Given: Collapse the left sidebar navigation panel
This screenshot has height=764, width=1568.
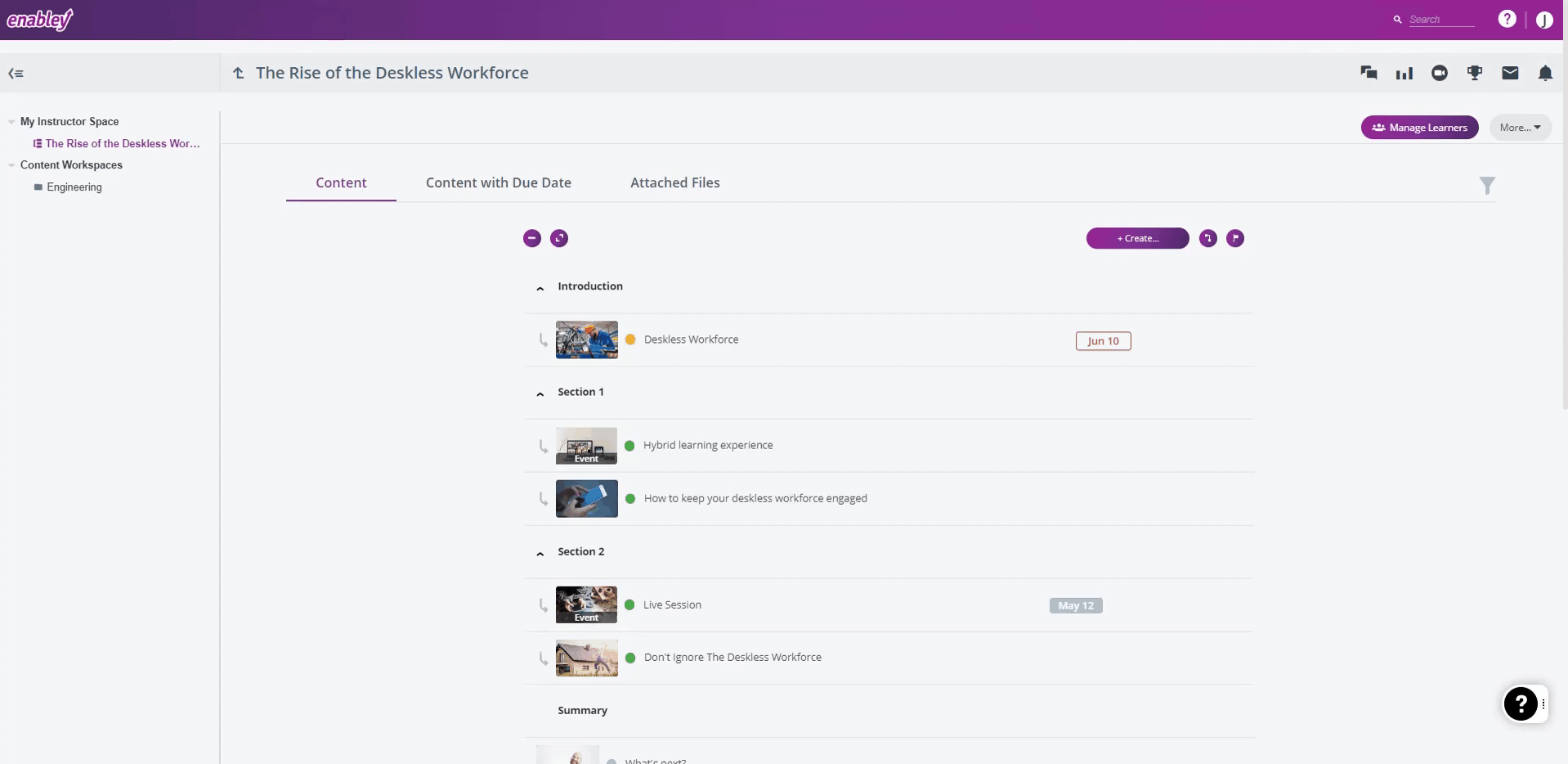Looking at the screenshot, I should (x=16, y=73).
